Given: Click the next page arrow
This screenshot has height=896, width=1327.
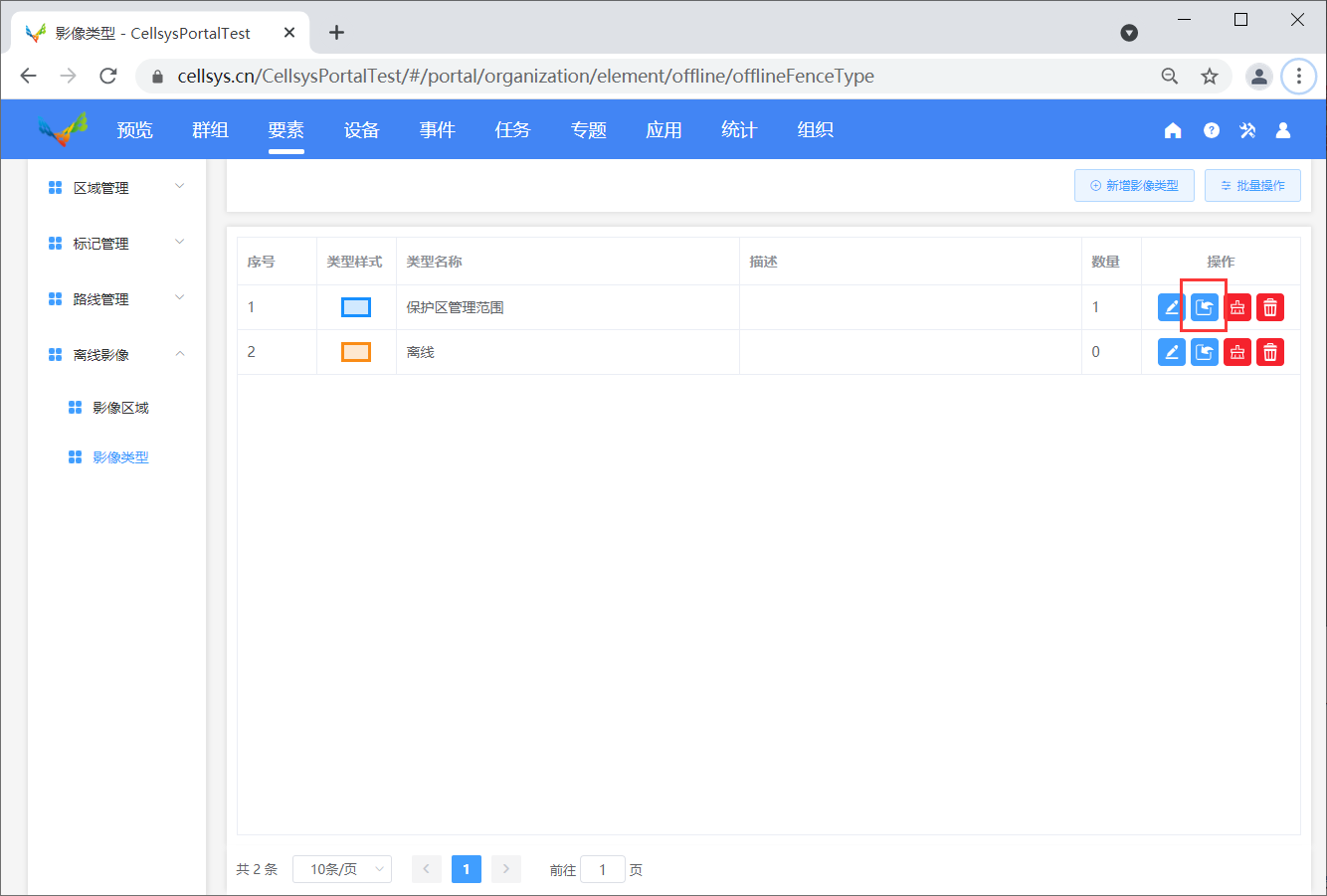Looking at the screenshot, I should pyautogui.click(x=506, y=869).
